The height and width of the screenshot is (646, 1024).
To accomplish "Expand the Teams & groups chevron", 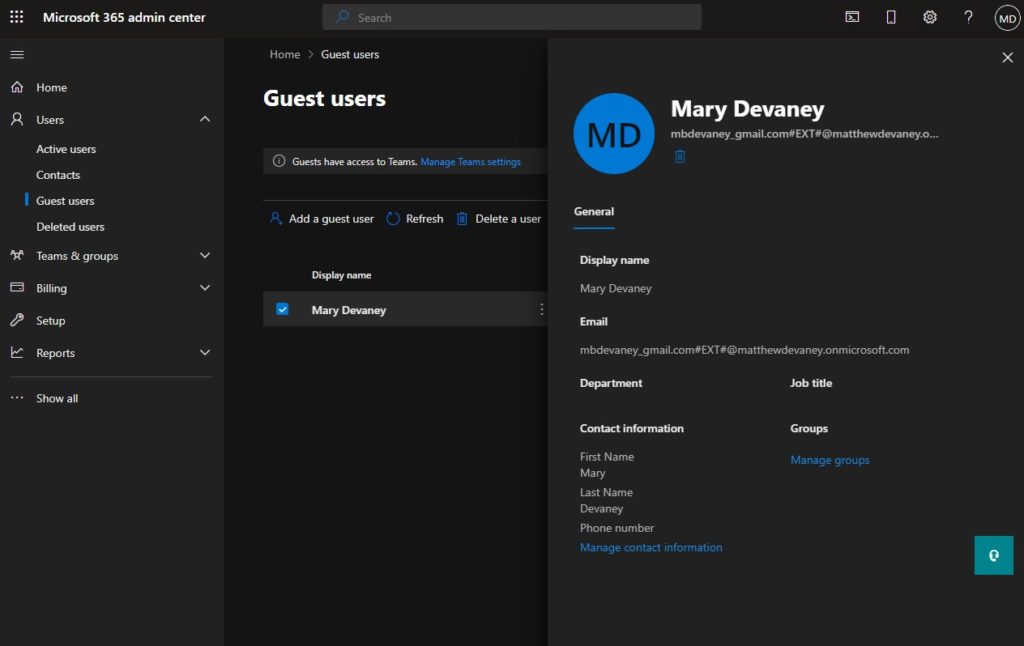I will point(205,255).
